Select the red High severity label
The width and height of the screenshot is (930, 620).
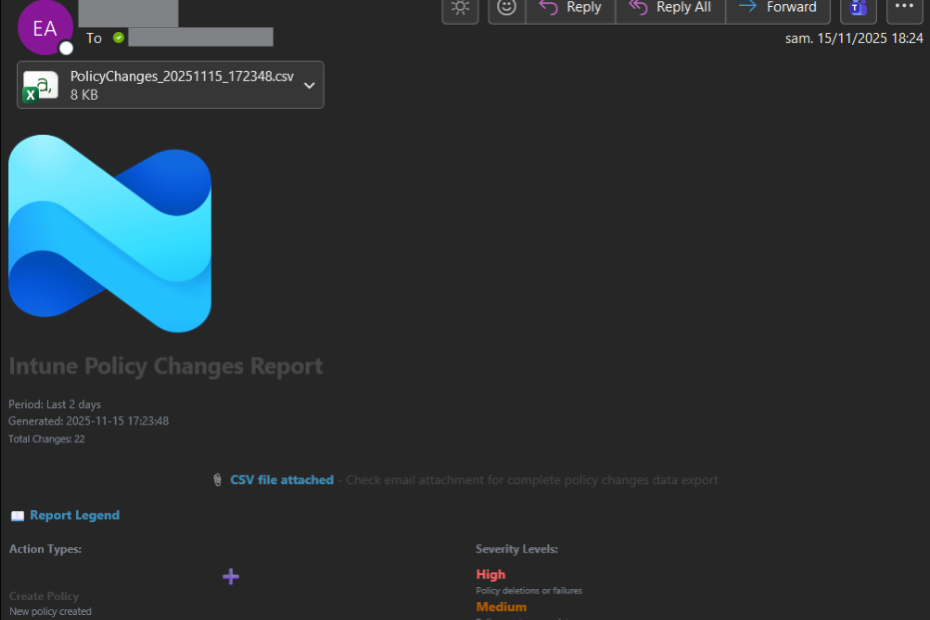(x=490, y=575)
